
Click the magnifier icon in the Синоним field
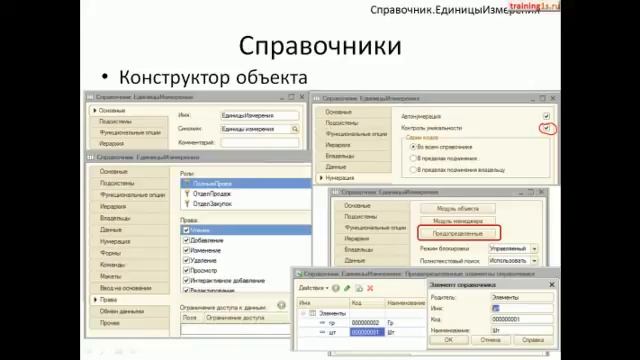coord(295,129)
